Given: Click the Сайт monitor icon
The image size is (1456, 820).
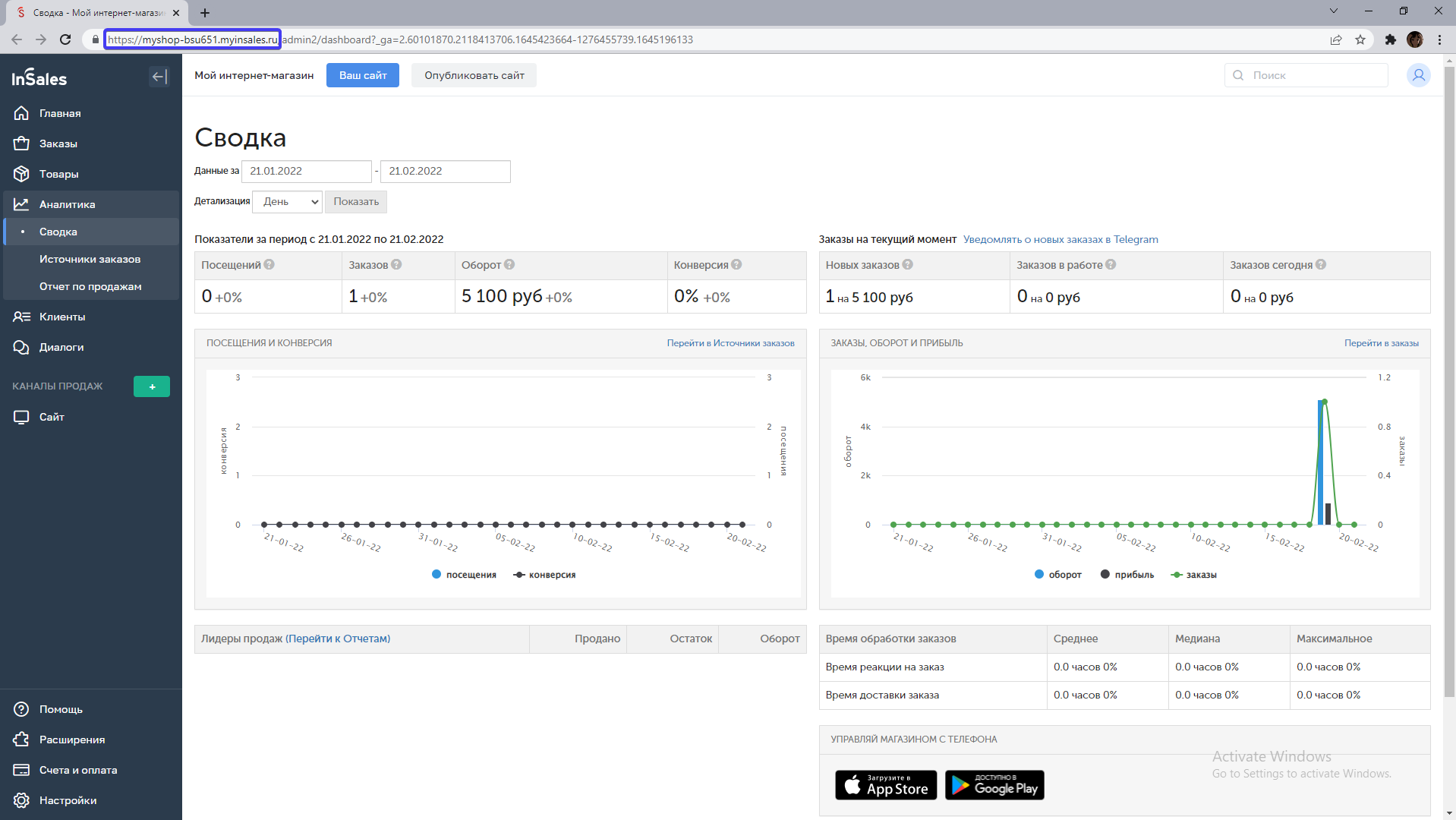Looking at the screenshot, I should pyautogui.click(x=21, y=417).
